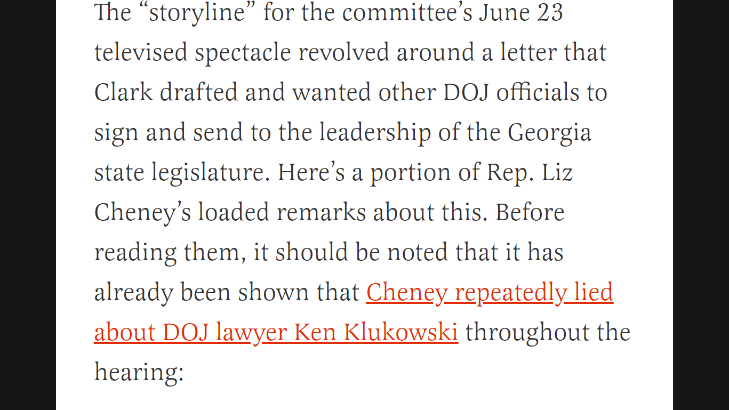The height and width of the screenshot is (410, 729).
Task: Open the 'Cheney repeatedly lied' red hyperlink
Action: point(490,293)
